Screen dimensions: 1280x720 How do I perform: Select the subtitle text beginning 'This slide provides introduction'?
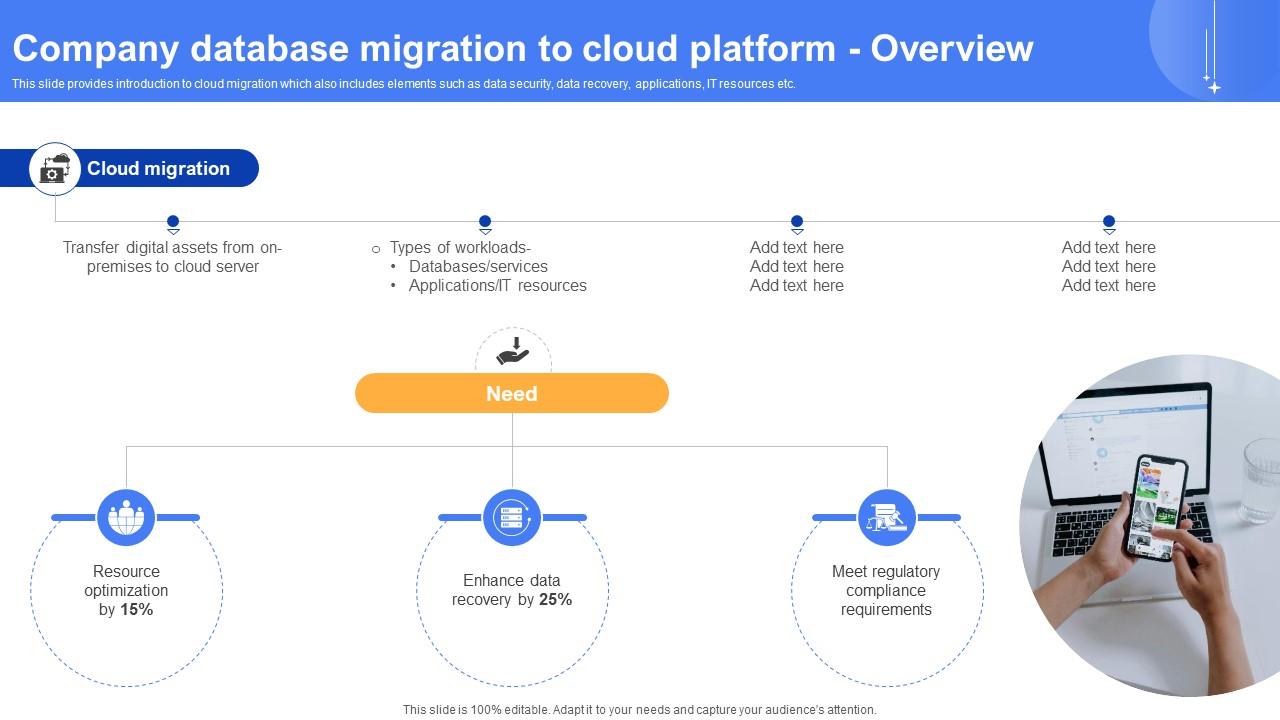point(404,84)
